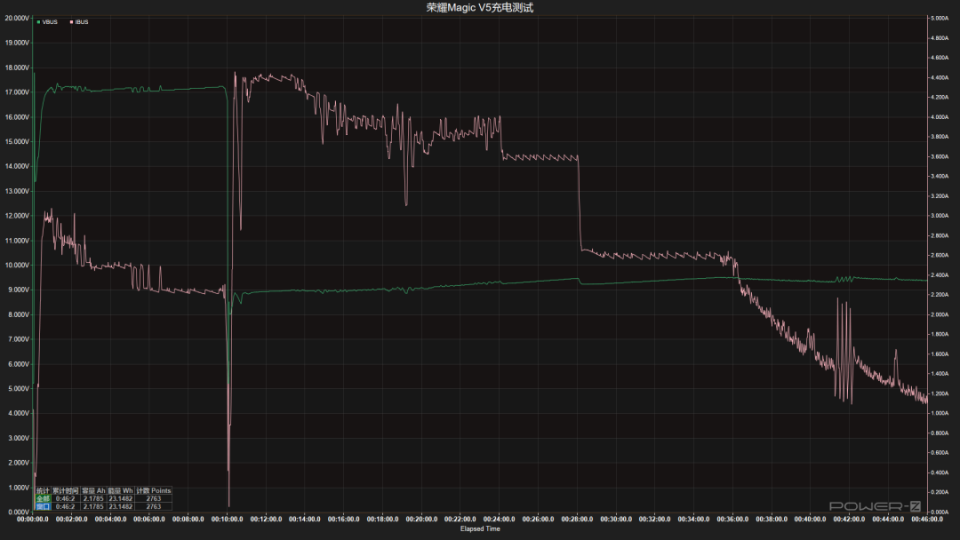Image resolution: width=960 pixels, height=540 pixels.
Task: Select the blue '窗口' row label in the stats table
Action: (x=43, y=507)
